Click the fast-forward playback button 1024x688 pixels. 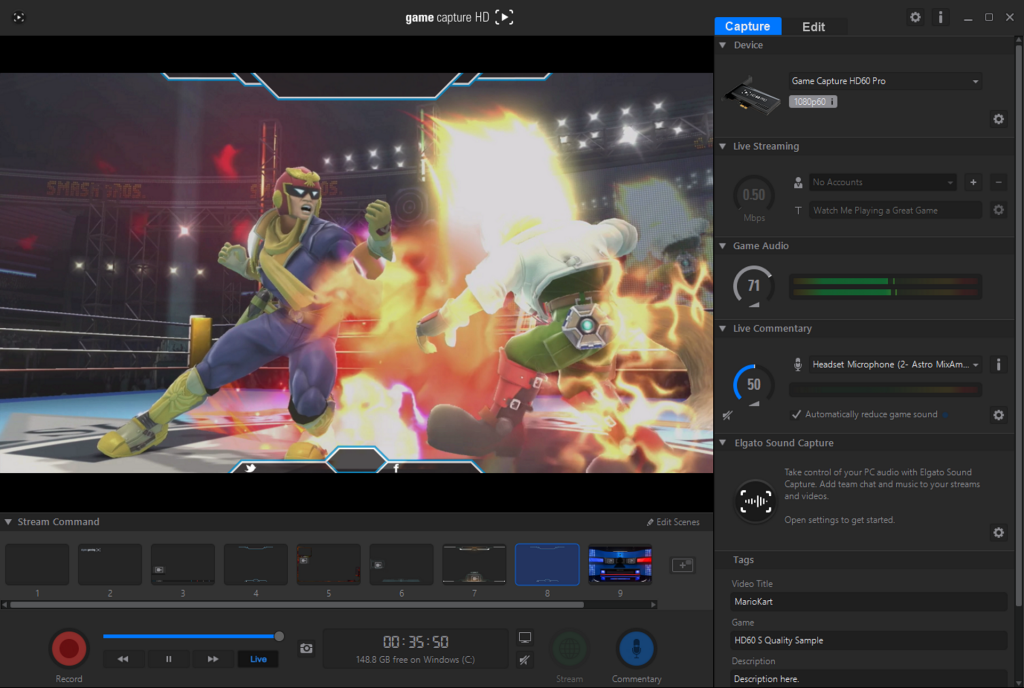pyautogui.click(x=213, y=659)
